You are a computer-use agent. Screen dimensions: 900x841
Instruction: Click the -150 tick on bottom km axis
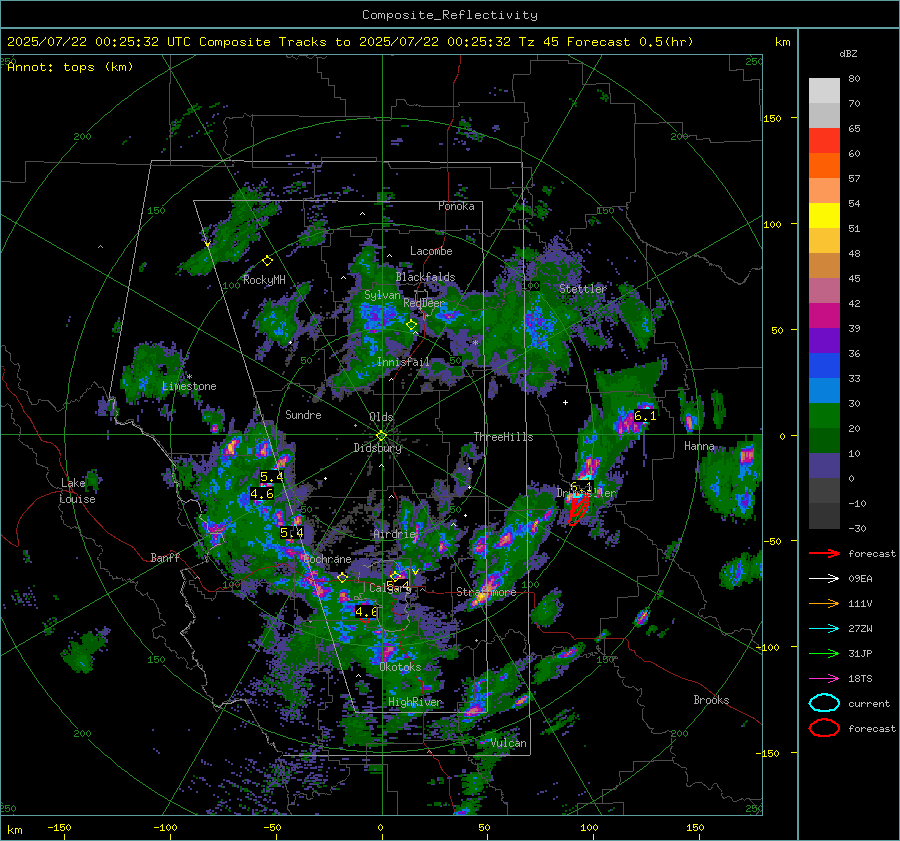click(x=59, y=827)
